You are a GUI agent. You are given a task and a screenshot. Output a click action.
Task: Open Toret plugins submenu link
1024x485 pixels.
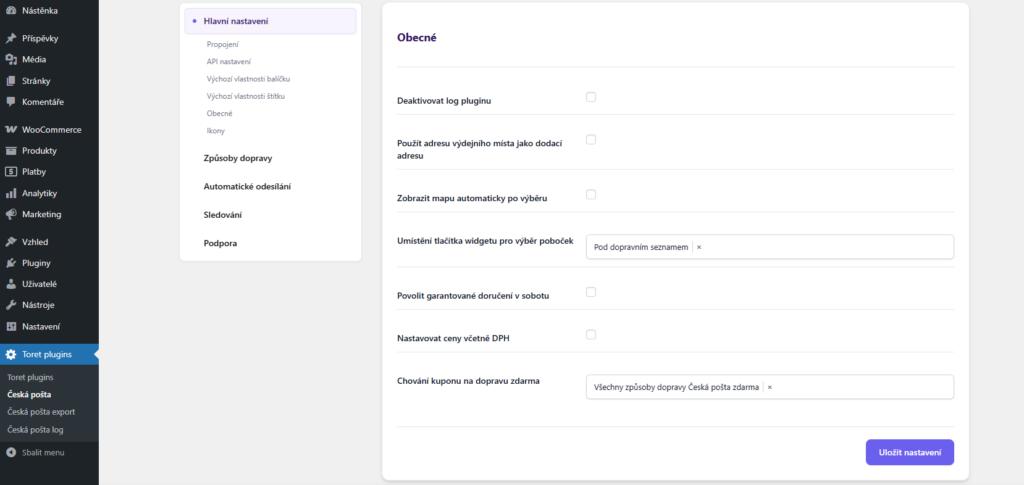pyautogui.click(x=30, y=377)
